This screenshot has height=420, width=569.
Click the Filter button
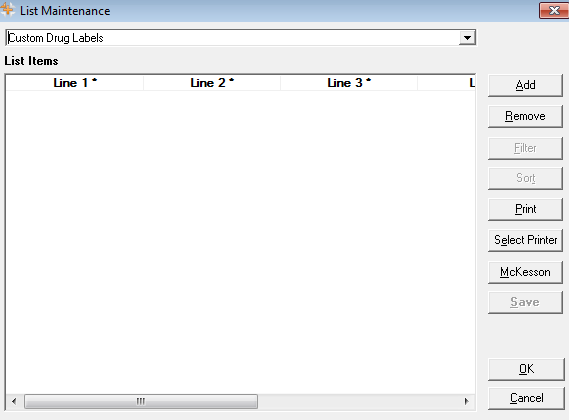pos(525,148)
